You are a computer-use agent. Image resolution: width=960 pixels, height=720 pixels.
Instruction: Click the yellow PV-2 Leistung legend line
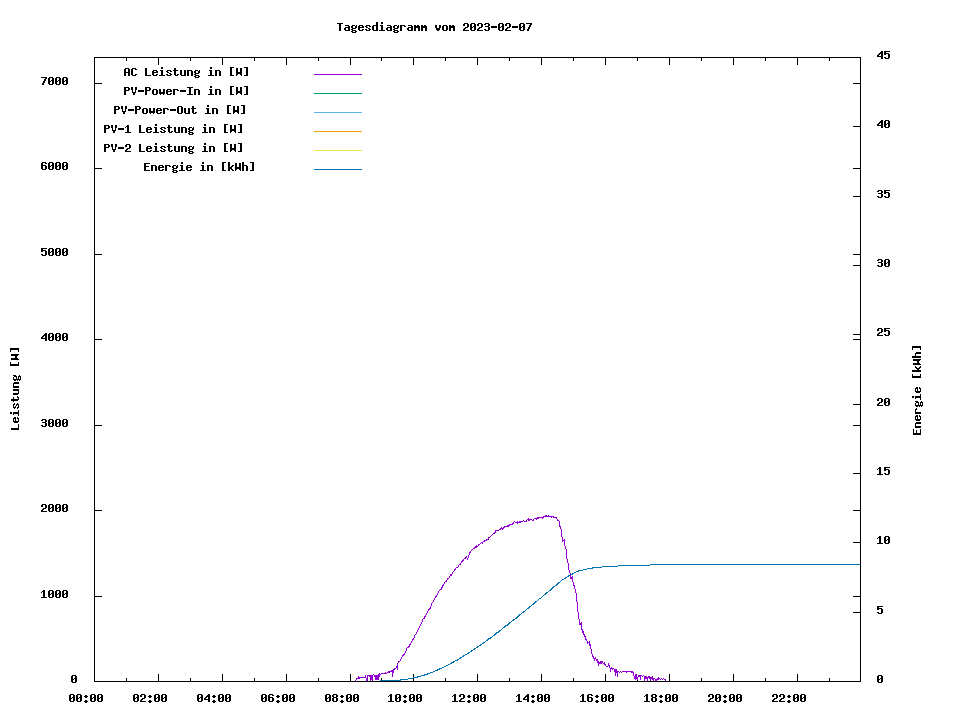337,150
